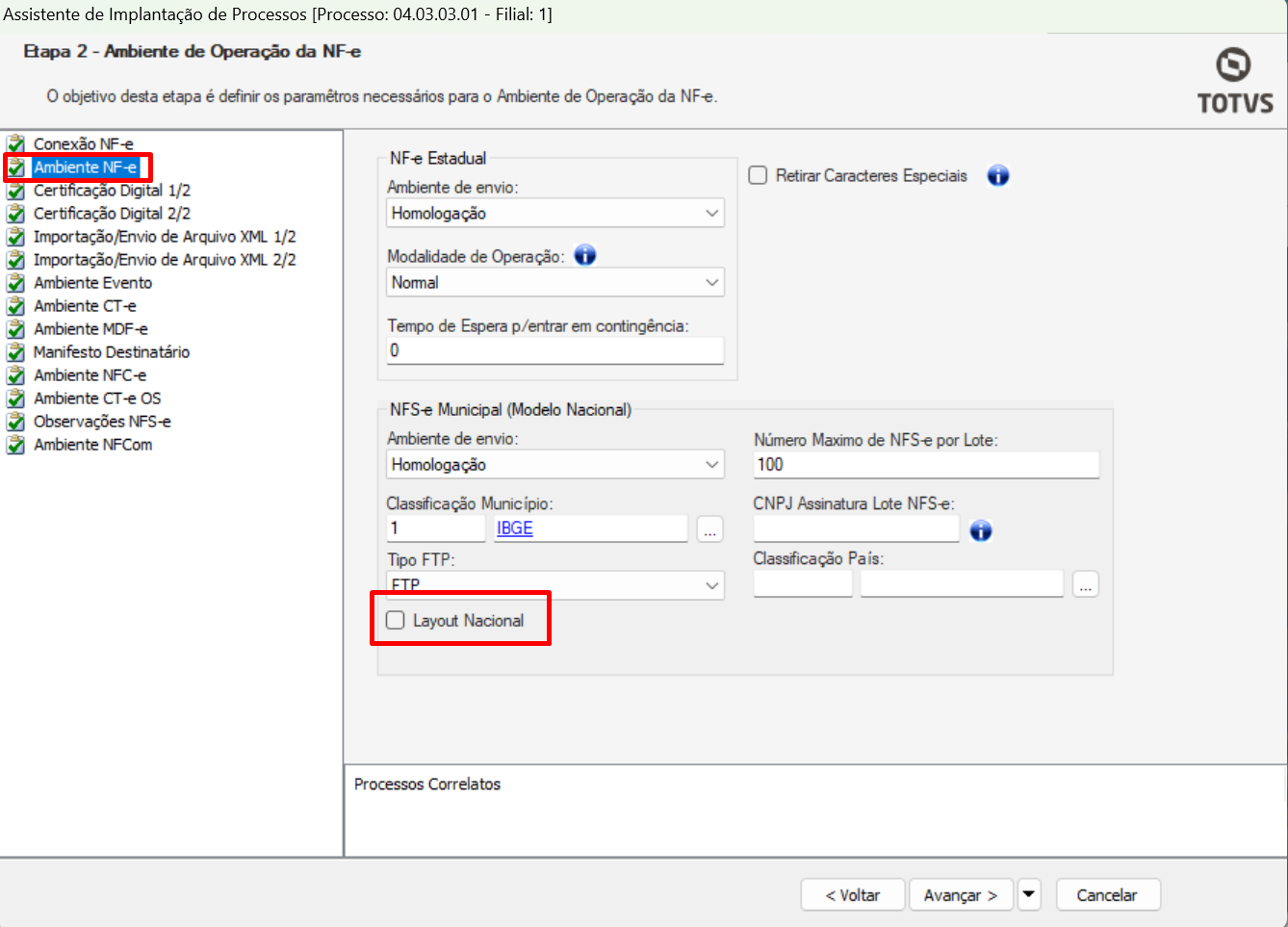Go to Certificação Digital 2/2 step
This screenshot has height=927, width=1288.
pyautogui.click(x=112, y=214)
